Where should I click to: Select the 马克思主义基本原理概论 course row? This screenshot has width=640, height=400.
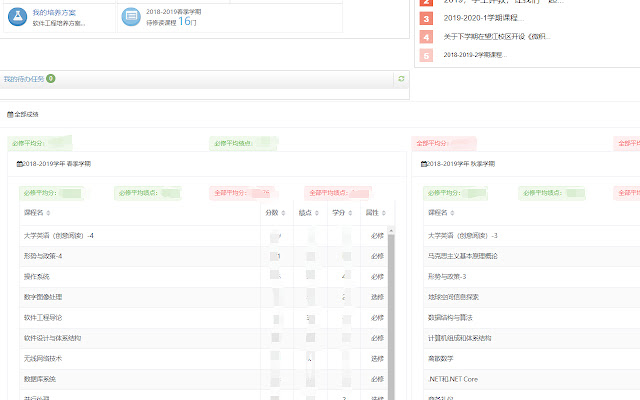(532, 256)
